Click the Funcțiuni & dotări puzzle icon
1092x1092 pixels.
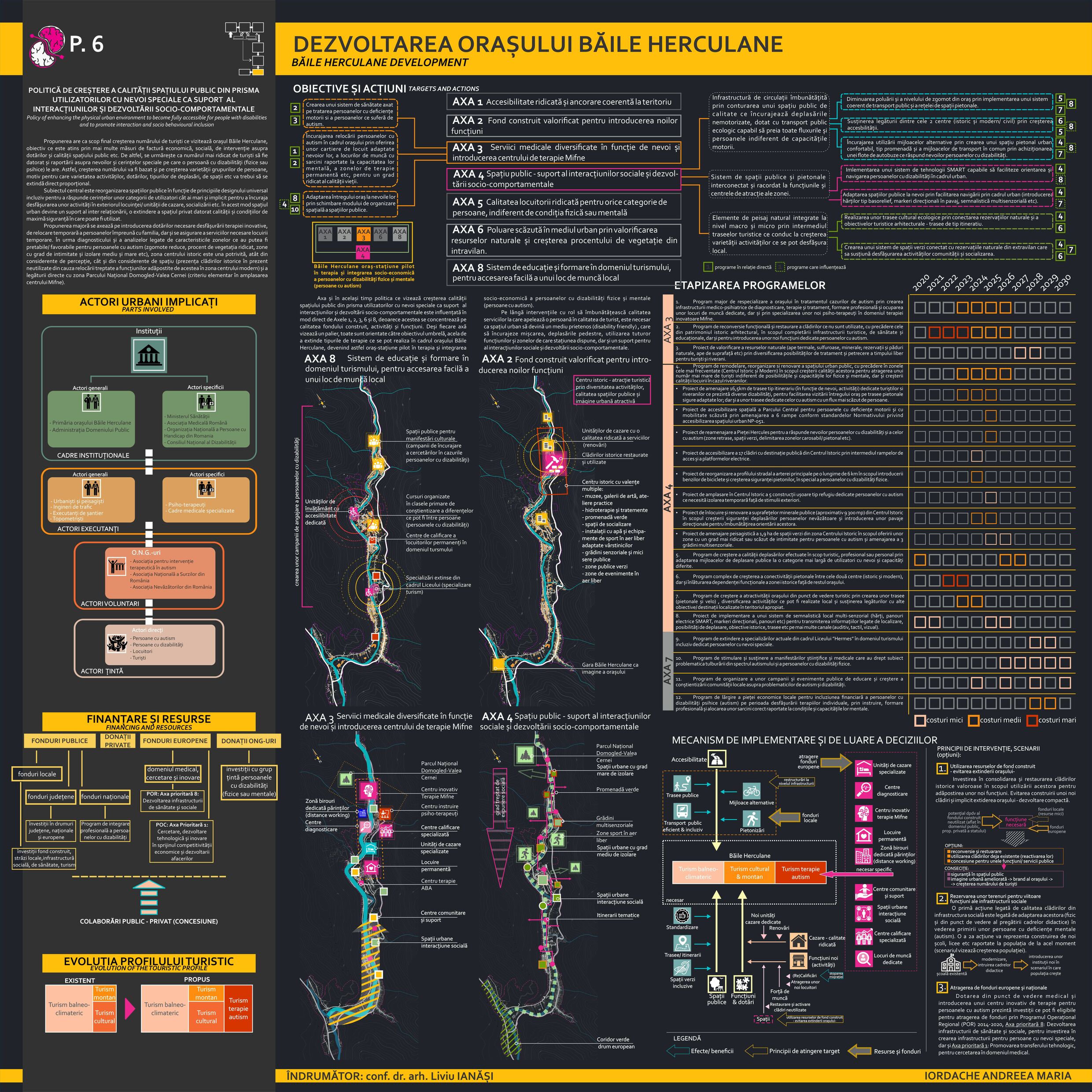pyautogui.click(x=743, y=984)
